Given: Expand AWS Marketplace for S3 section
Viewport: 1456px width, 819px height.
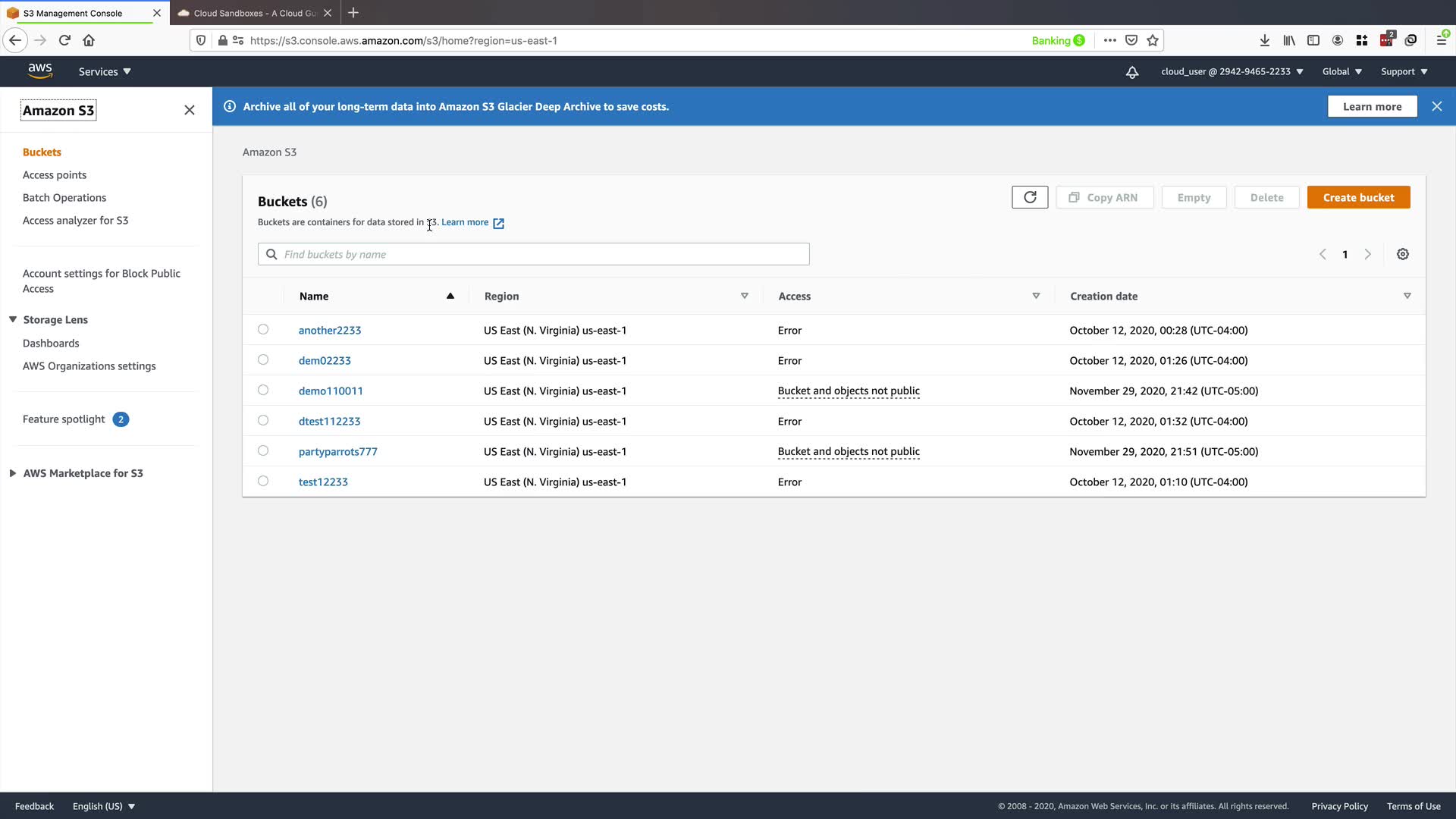Looking at the screenshot, I should [13, 473].
